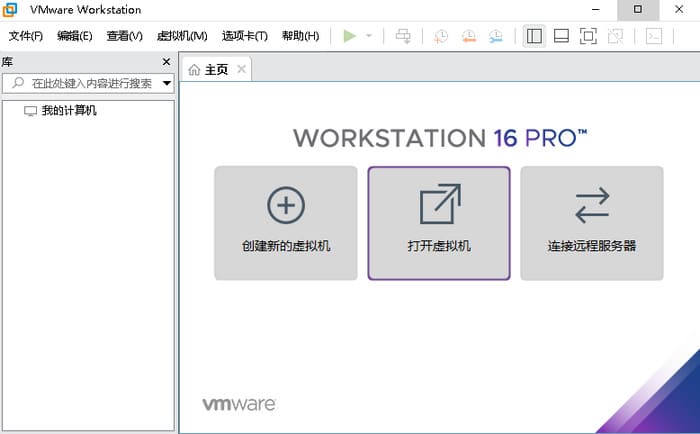Screen dimensions: 700x434
Task: Enter full screen mode icon
Action: point(588,36)
